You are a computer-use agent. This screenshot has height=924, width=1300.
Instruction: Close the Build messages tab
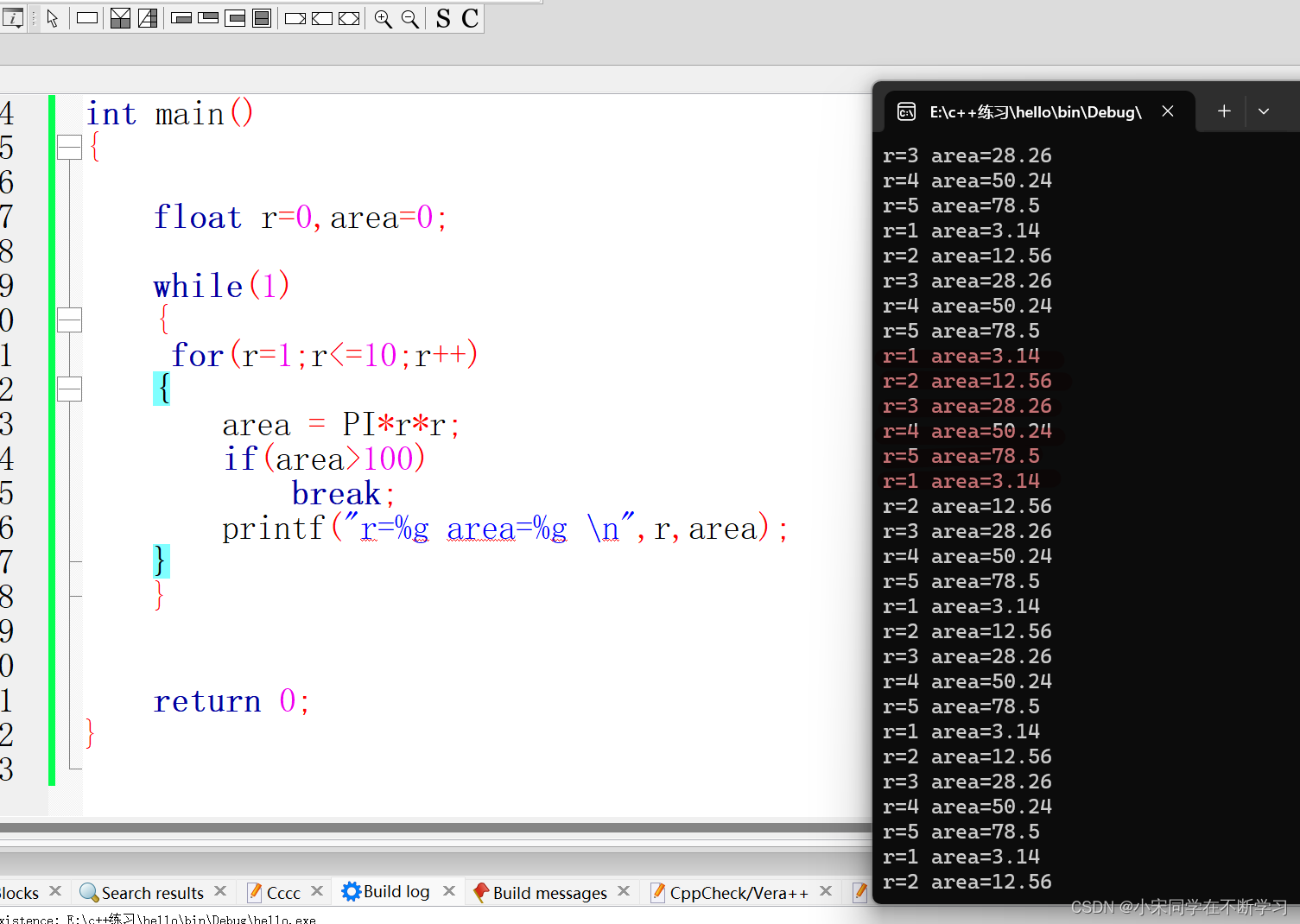(624, 891)
